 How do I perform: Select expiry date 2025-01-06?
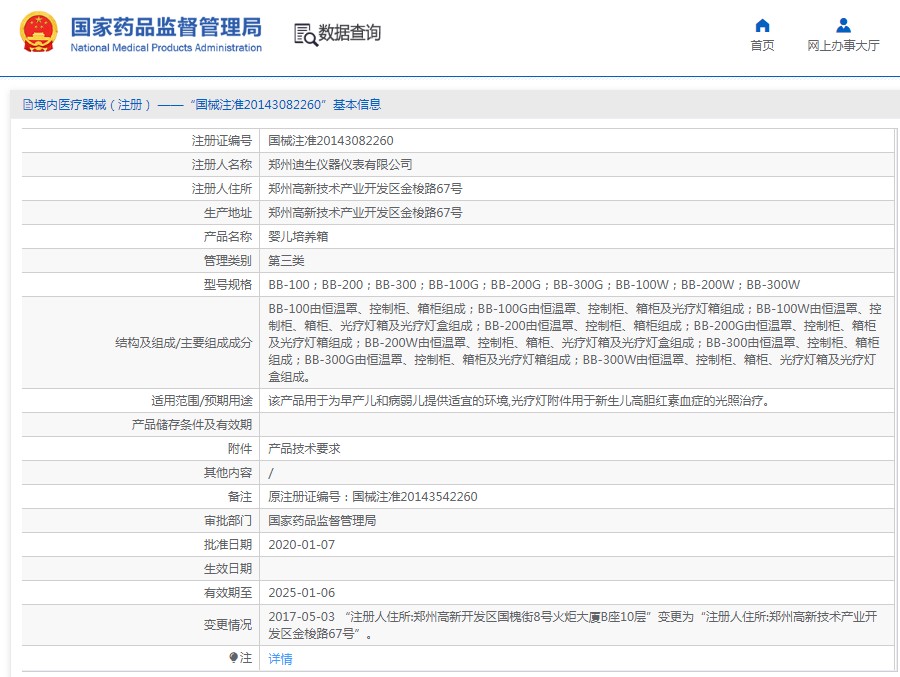coord(301,593)
